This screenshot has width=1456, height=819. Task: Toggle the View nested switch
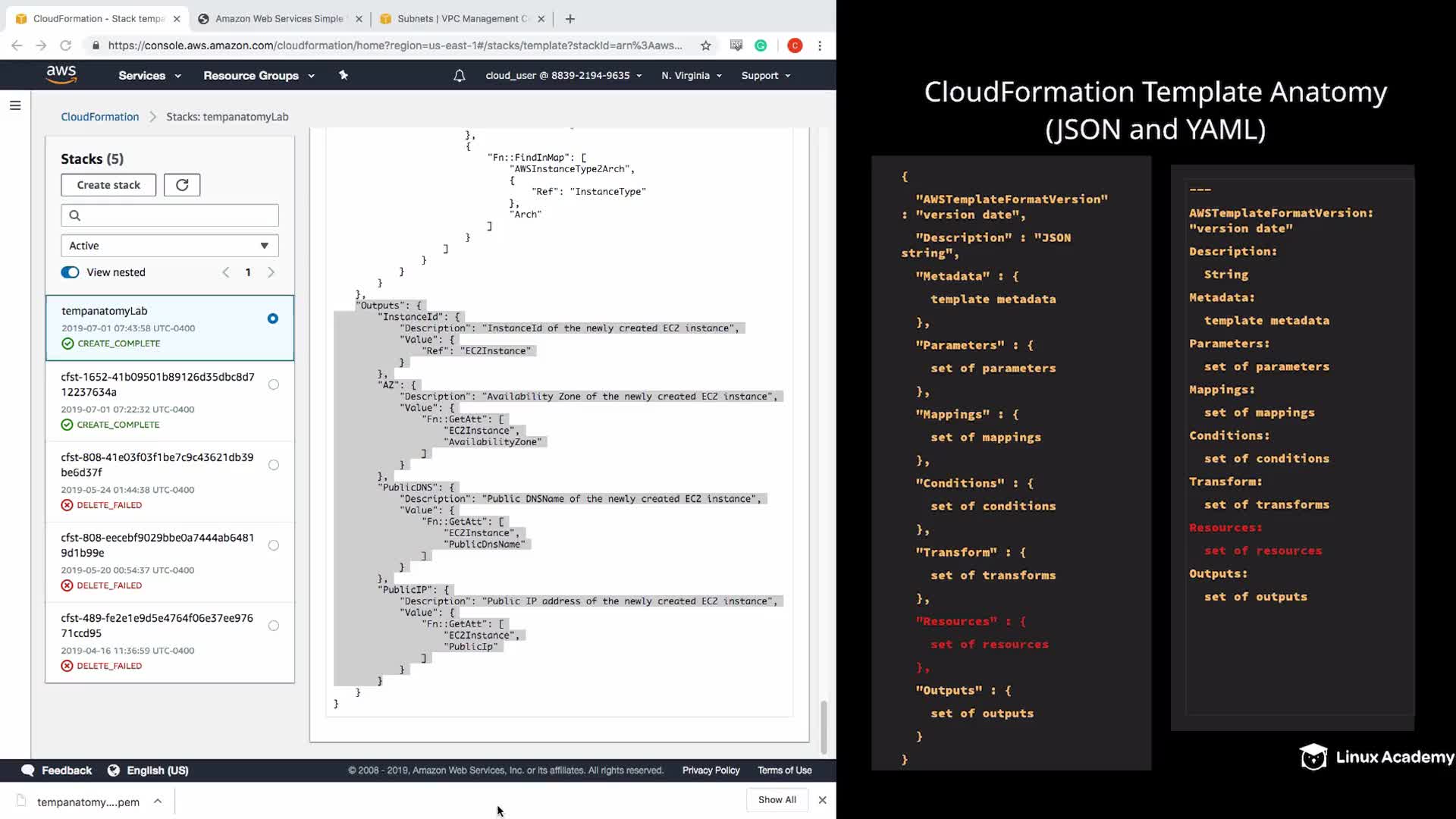tap(70, 272)
